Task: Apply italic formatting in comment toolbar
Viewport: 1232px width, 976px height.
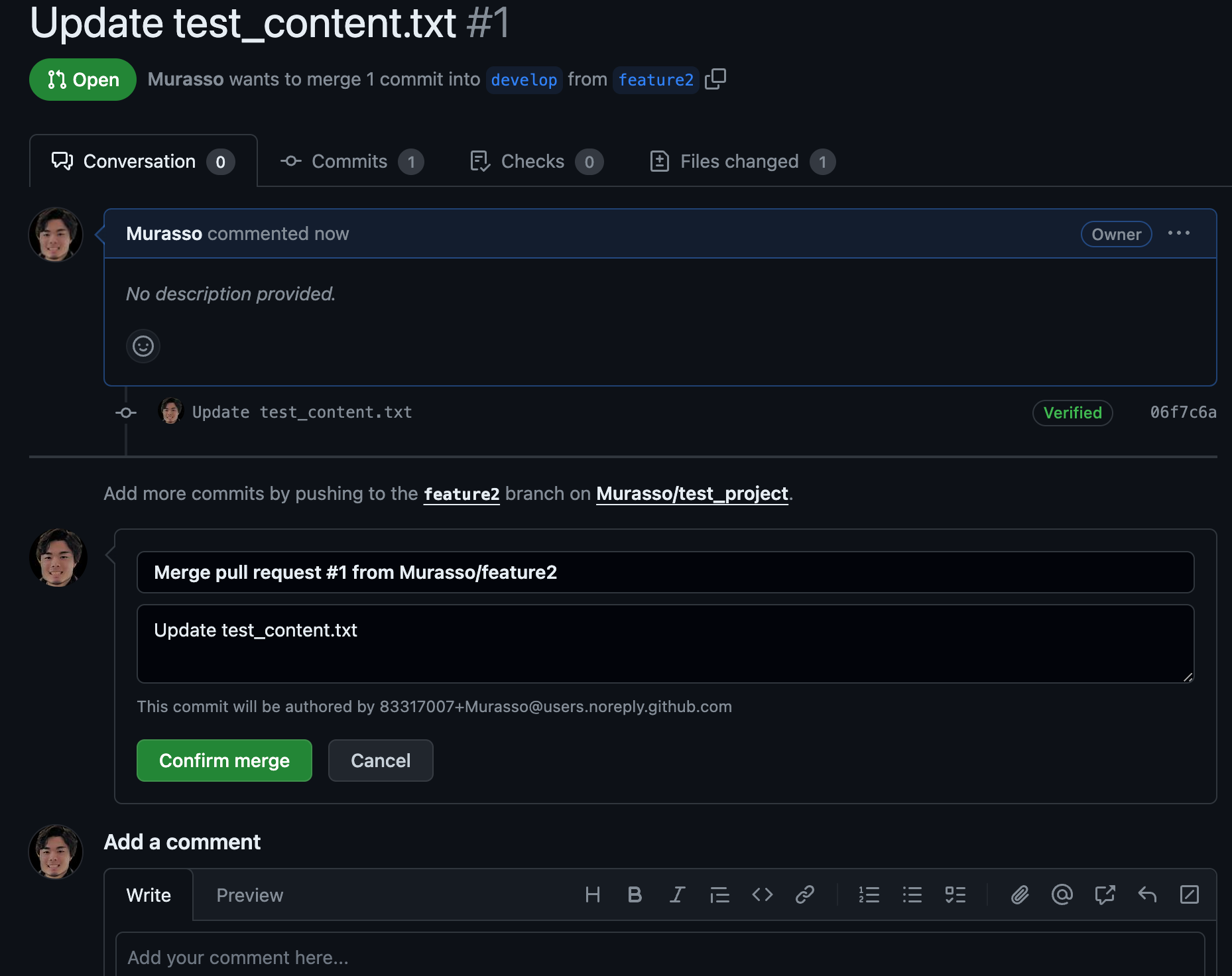Action: point(677,895)
